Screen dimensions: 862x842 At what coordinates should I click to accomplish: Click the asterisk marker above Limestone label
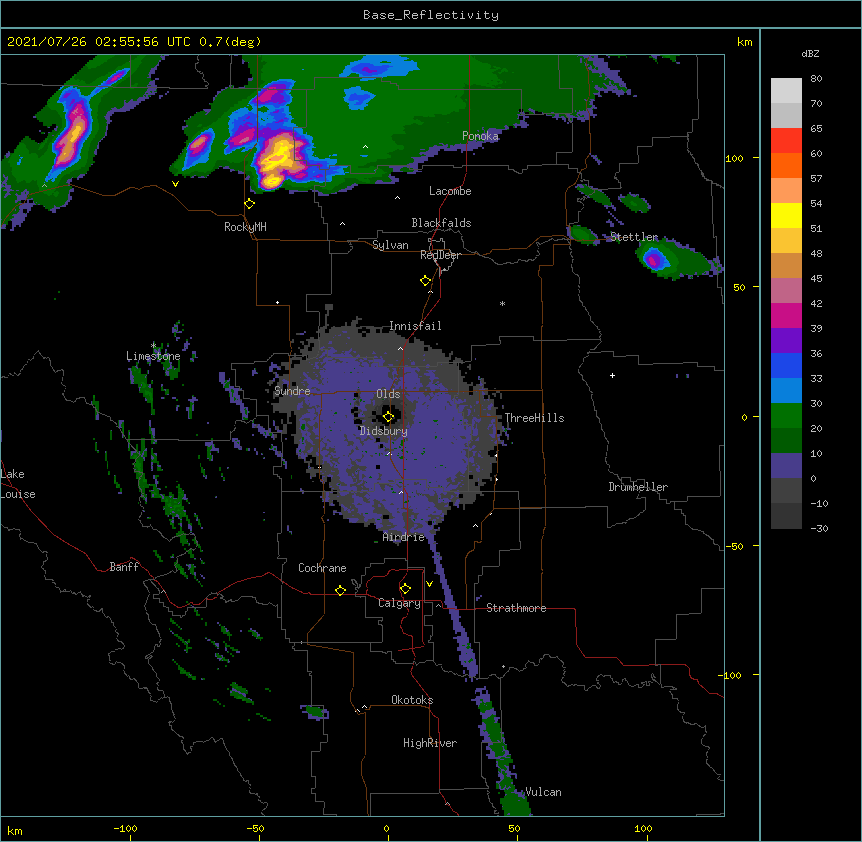[x=153, y=345]
